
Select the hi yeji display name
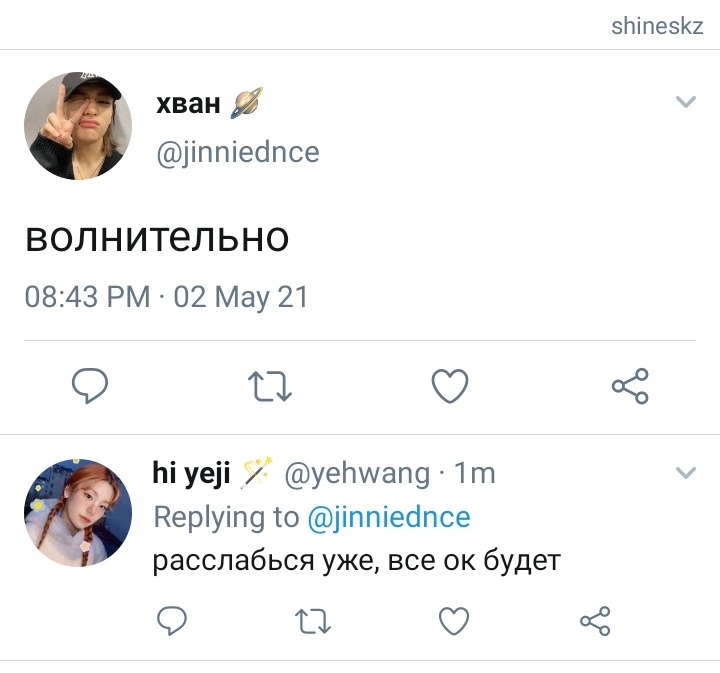[191, 473]
